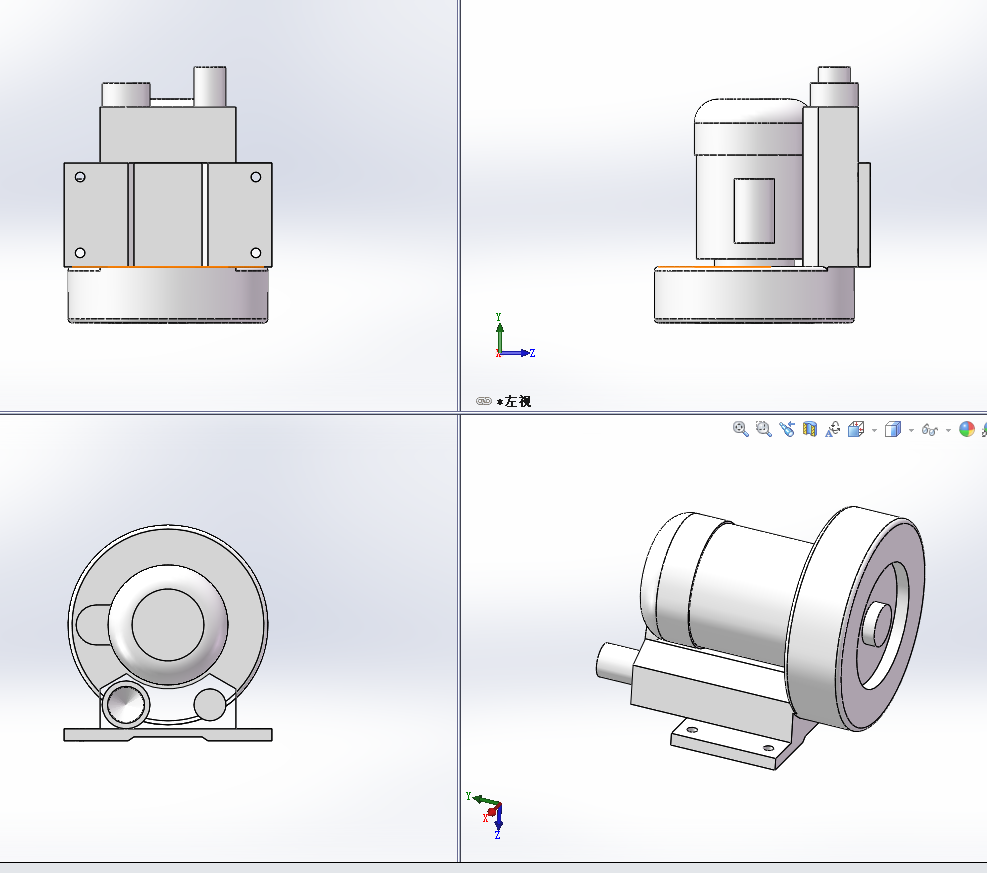Open the View Orientation dropdown arrow
The height and width of the screenshot is (873, 987).
pos(874,431)
